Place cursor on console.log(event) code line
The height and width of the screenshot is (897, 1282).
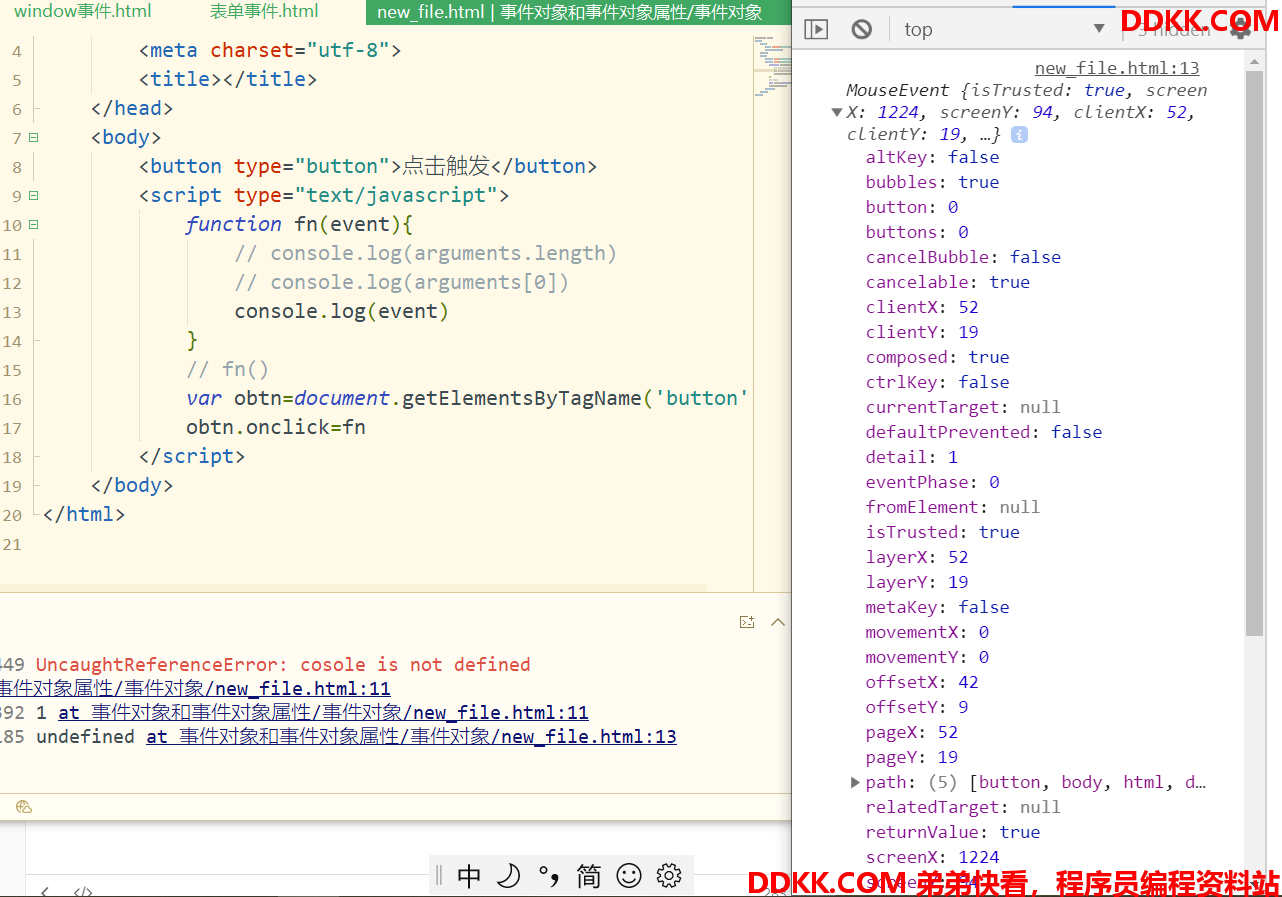pyautogui.click(x=342, y=311)
